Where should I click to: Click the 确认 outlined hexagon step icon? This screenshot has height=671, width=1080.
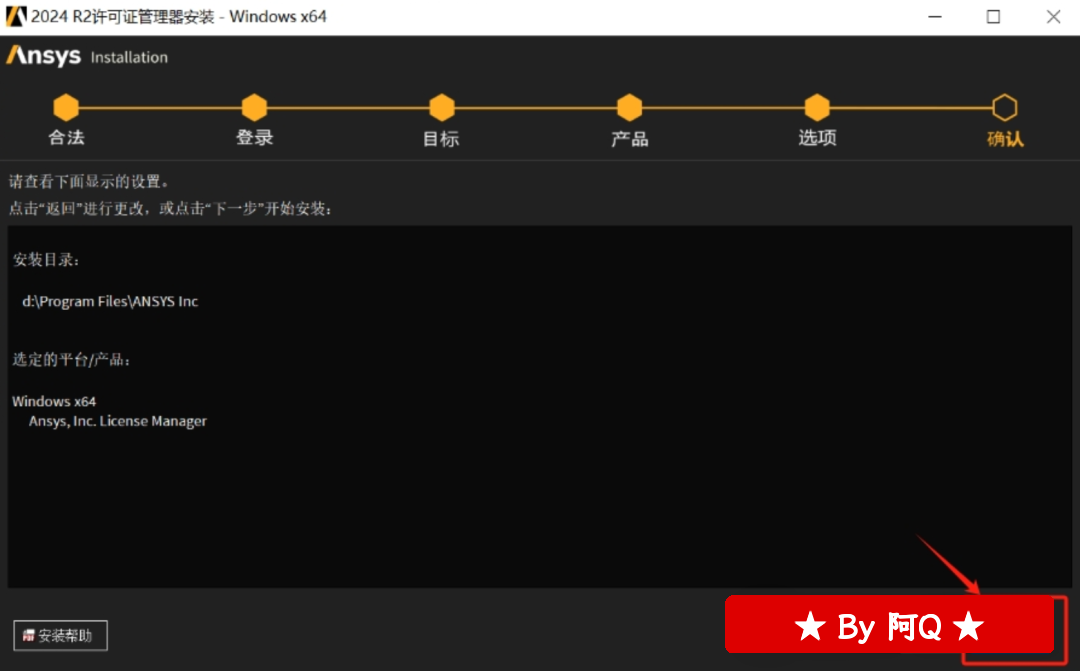1004,107
